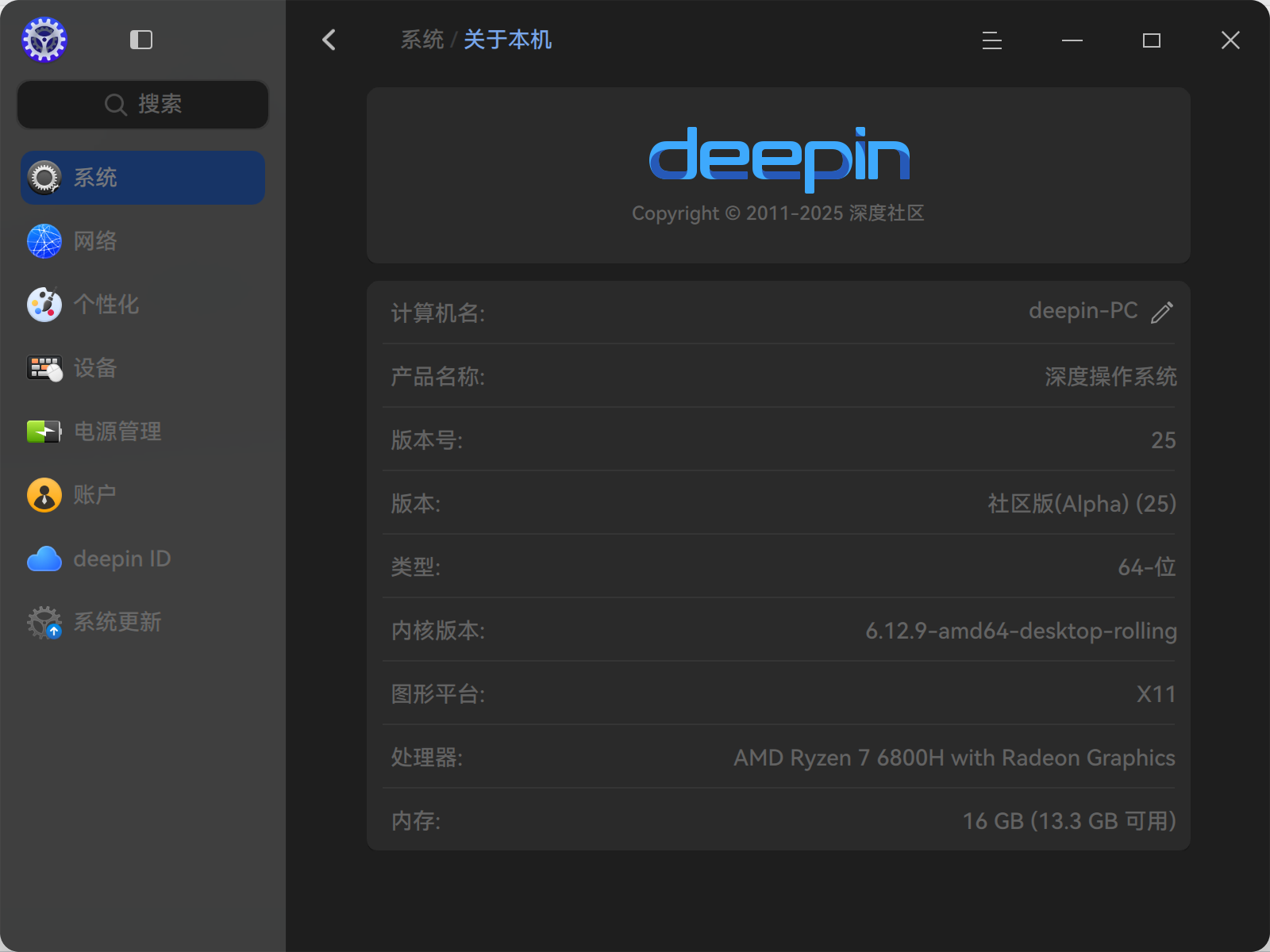Click edition value 社区版(Alpha) (25)
This screenshot has width=1270, height=952.
[x=1082, y=504]
